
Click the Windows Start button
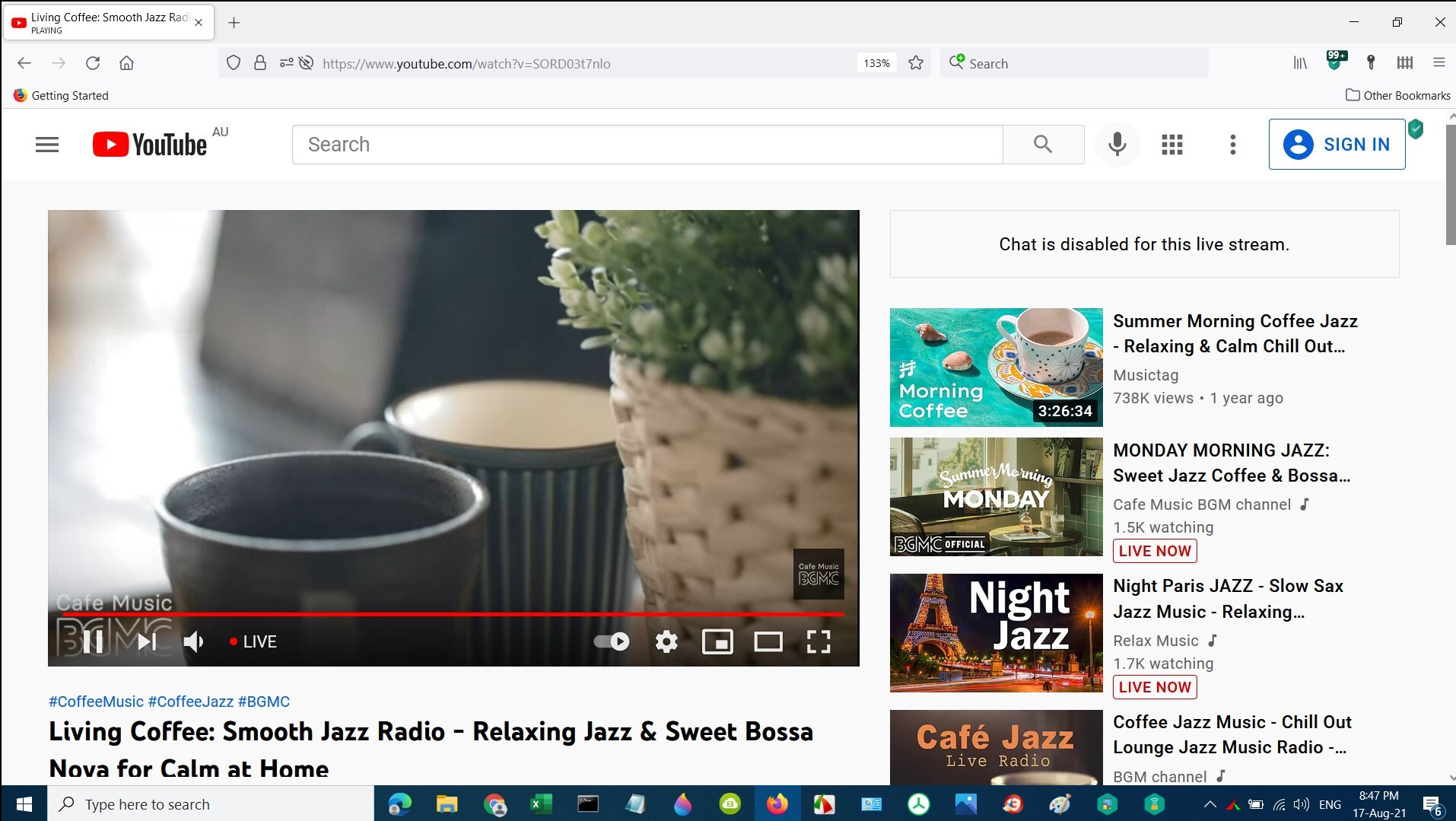(x=24, y=804)
